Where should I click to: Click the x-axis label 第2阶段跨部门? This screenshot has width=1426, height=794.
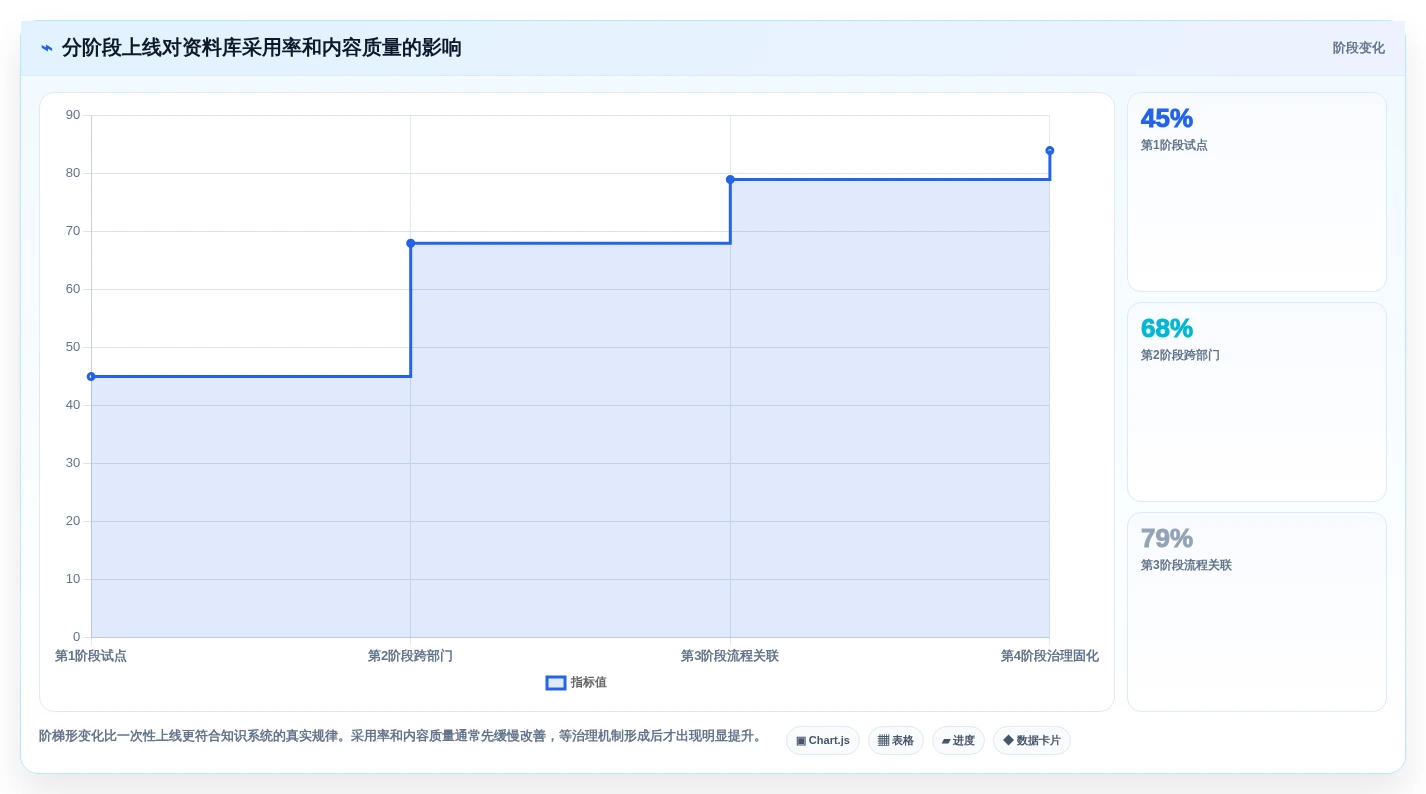pyautogui.click(x=410, y=656)
